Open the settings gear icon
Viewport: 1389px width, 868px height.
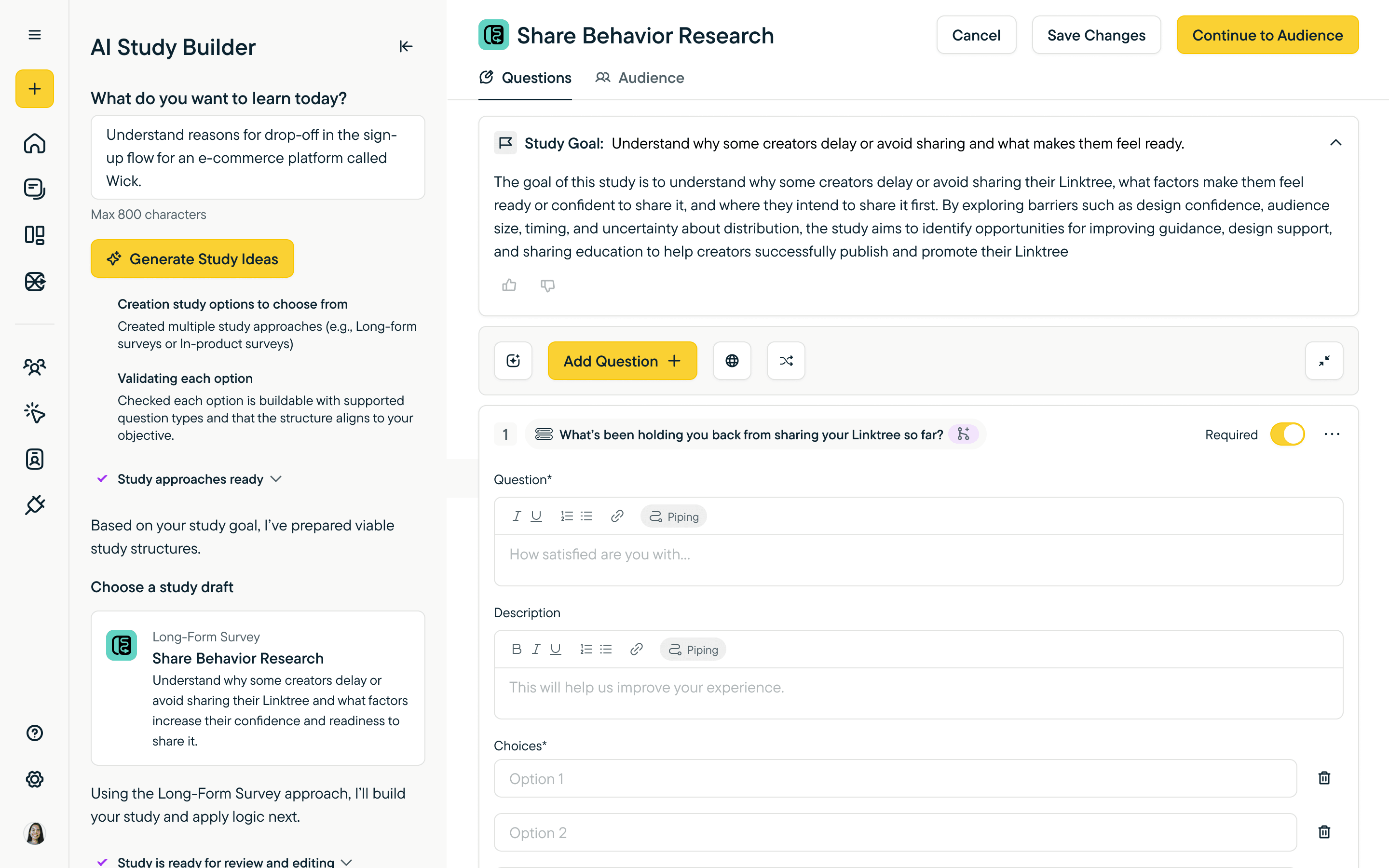[x=34, y=779]
